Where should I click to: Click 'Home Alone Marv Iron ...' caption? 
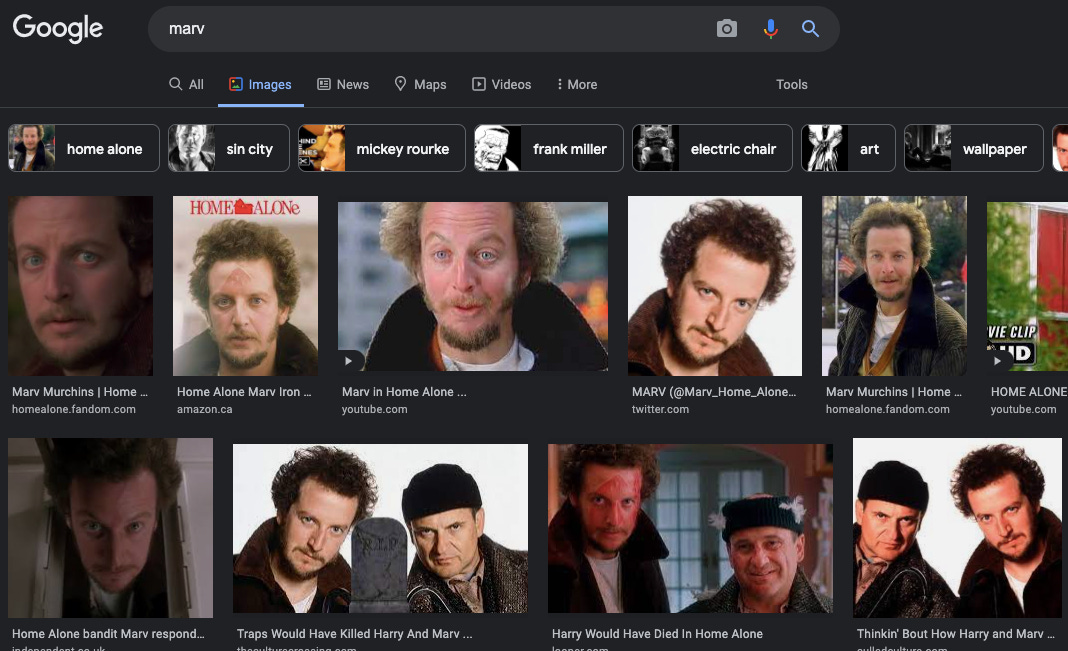tap(244, 392)
